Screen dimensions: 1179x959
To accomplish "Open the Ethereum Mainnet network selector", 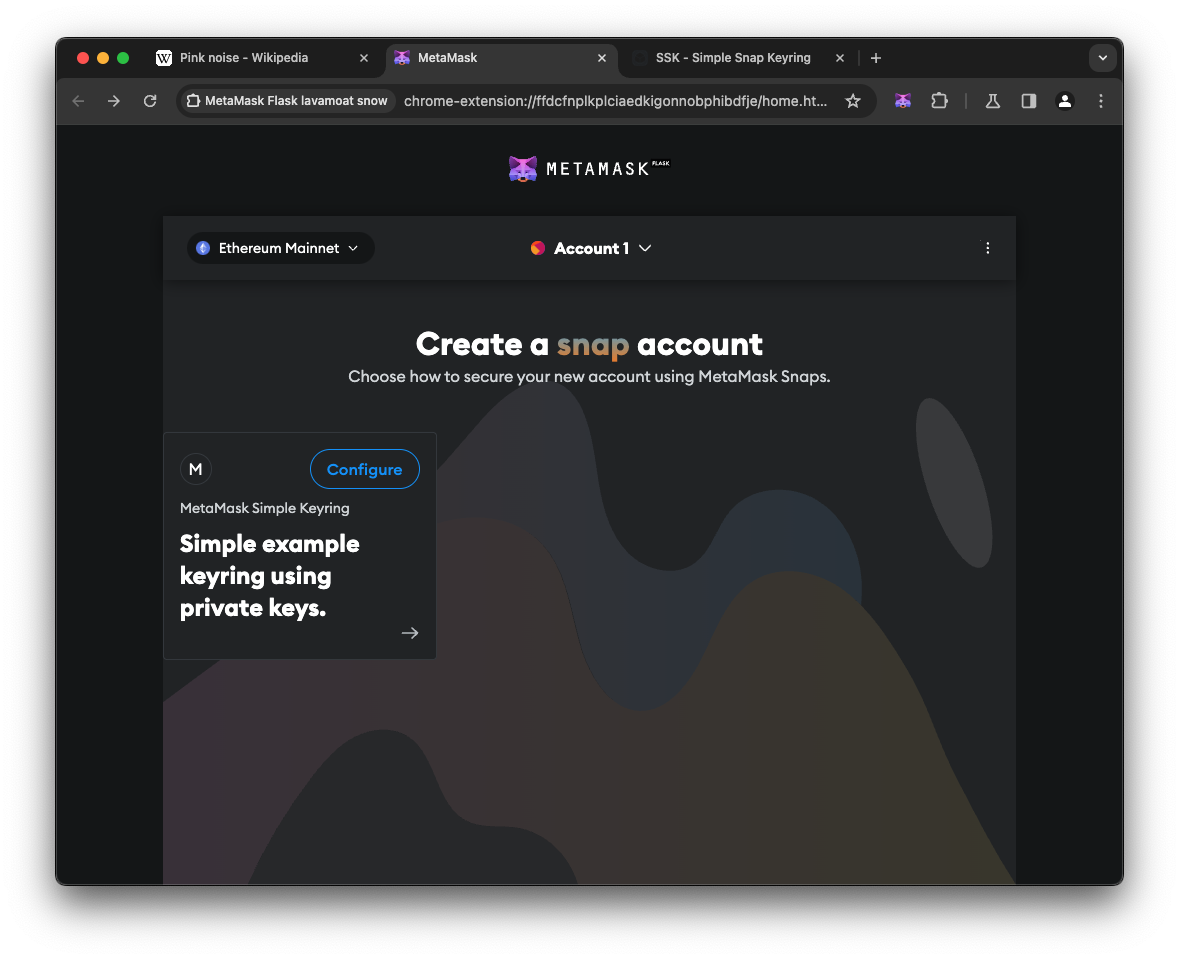I will click(x=280, y=248).
